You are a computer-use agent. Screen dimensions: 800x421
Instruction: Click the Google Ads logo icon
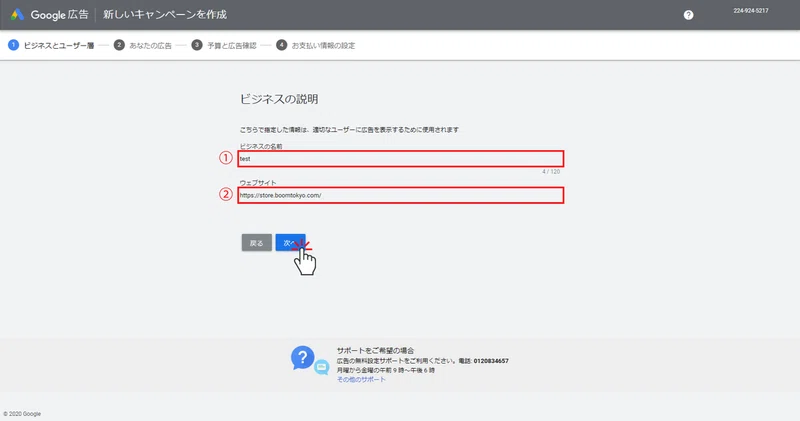17,14
